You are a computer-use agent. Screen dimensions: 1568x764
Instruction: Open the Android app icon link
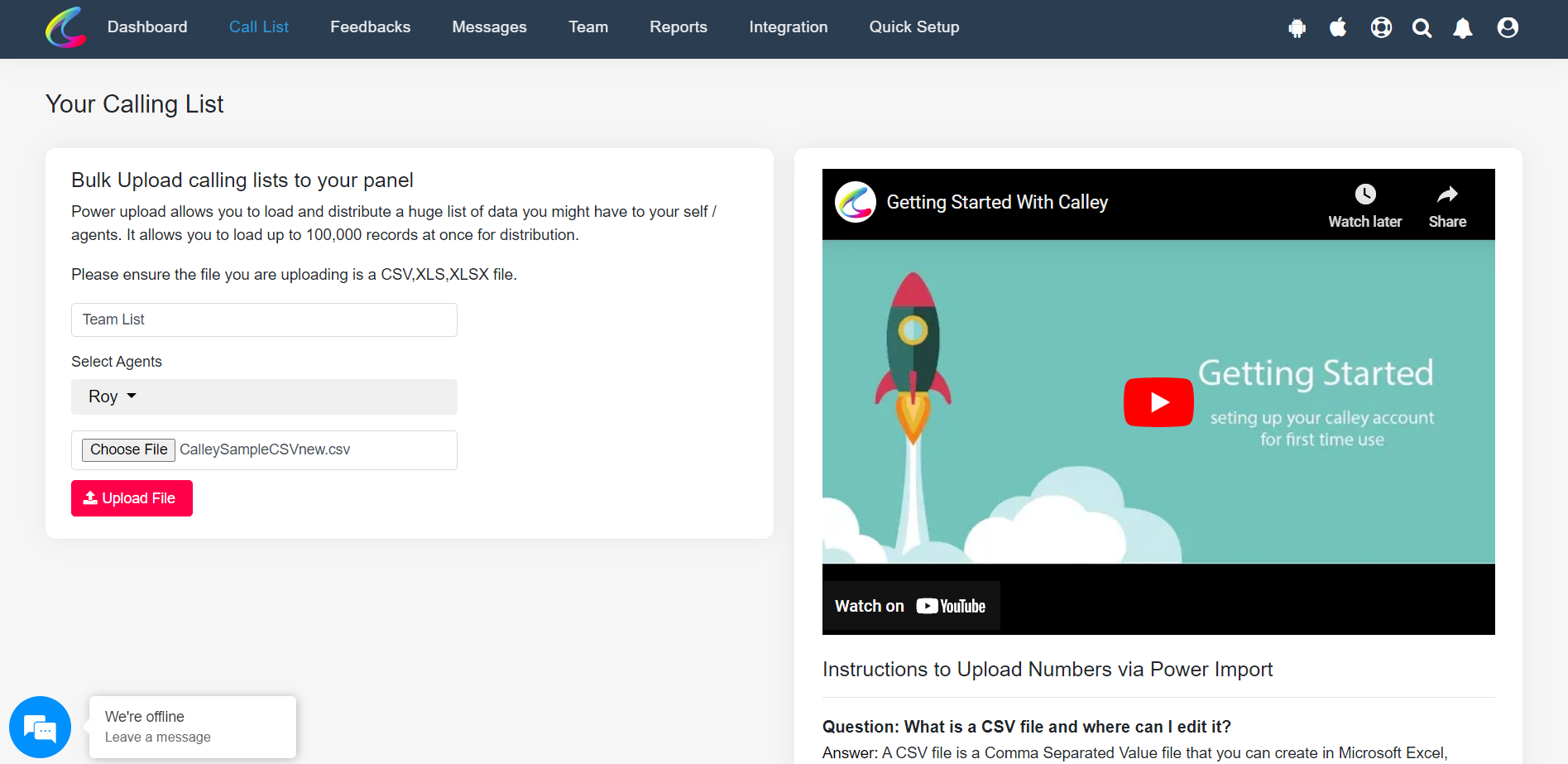(x=1297, y=28)
